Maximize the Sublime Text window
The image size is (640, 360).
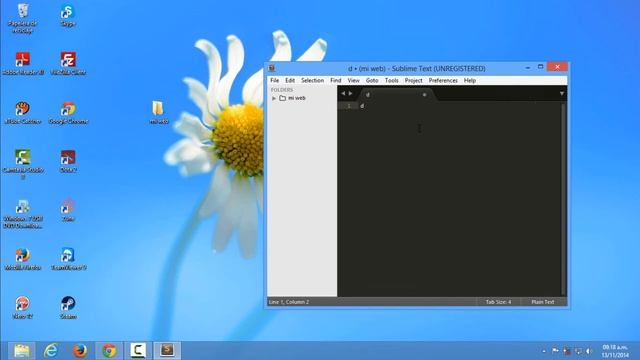(540, 67)
